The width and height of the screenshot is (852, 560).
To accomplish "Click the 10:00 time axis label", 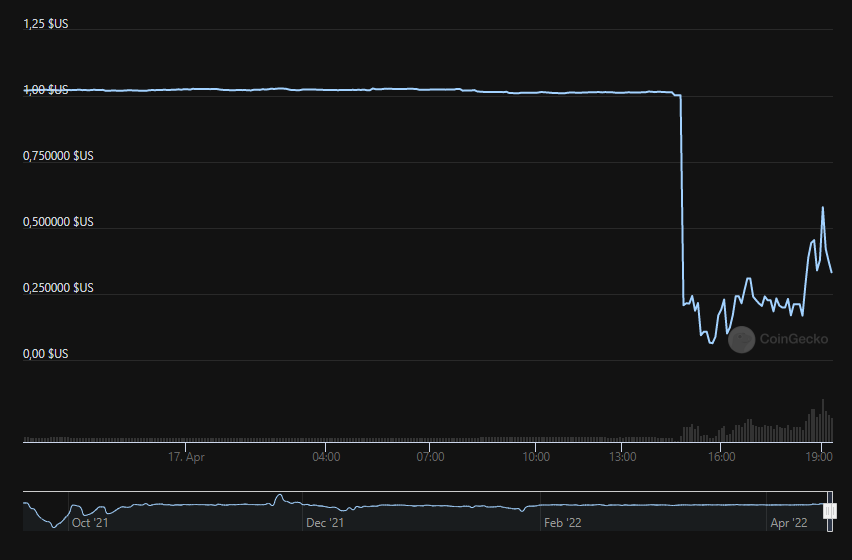I will point(535,457).
